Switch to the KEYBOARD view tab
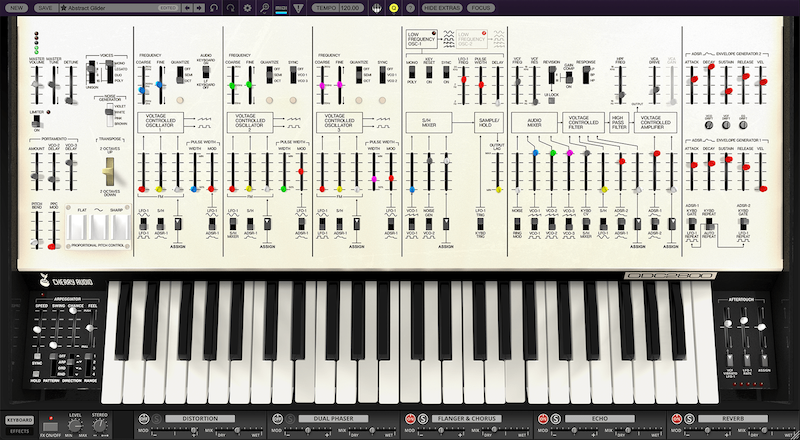 click(x=18, y=419)
